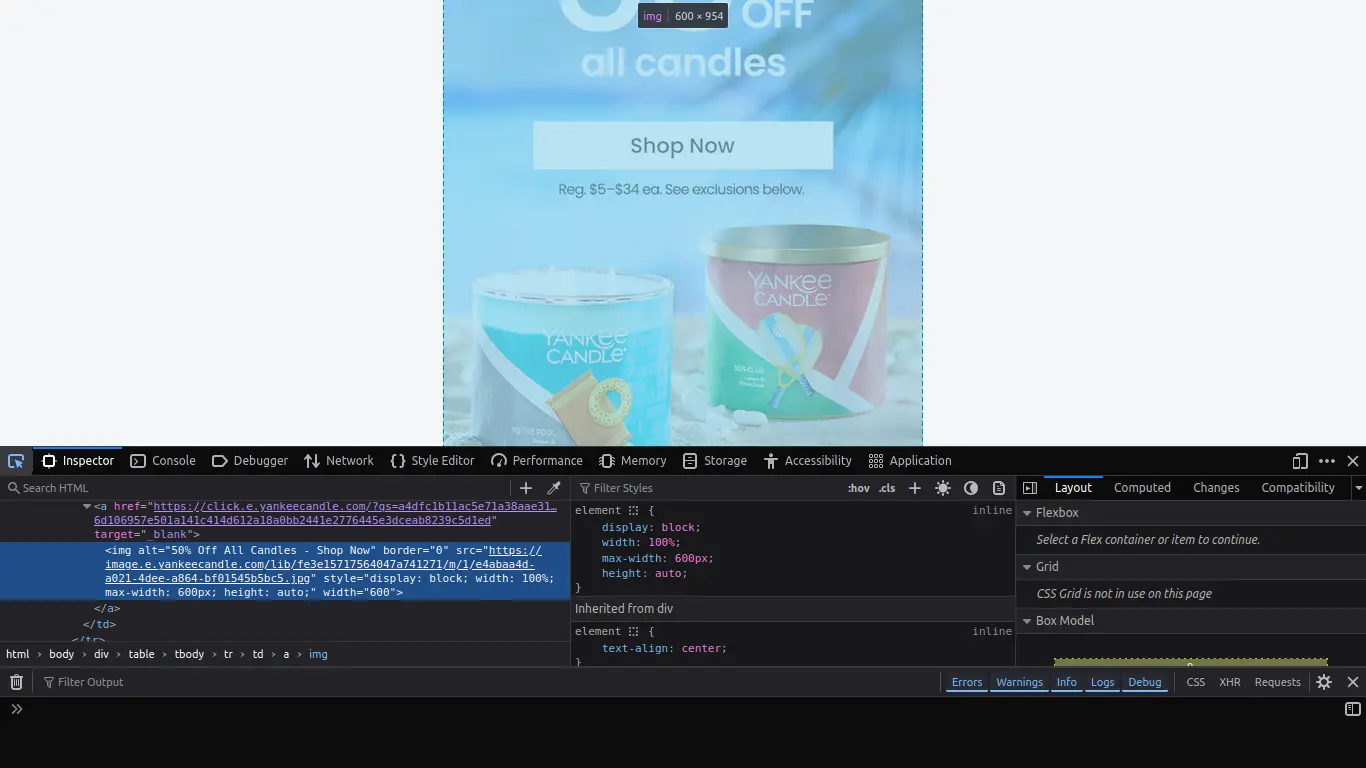Open the Changes sidebar tab
The width and height of the screenshot is (1366, 768).
[x=1216, y=488]
